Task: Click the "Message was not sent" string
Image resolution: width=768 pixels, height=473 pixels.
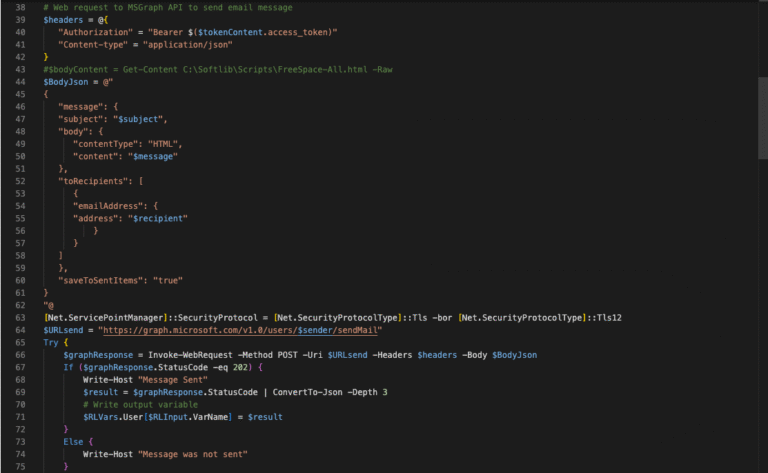Action: (192, 453)
